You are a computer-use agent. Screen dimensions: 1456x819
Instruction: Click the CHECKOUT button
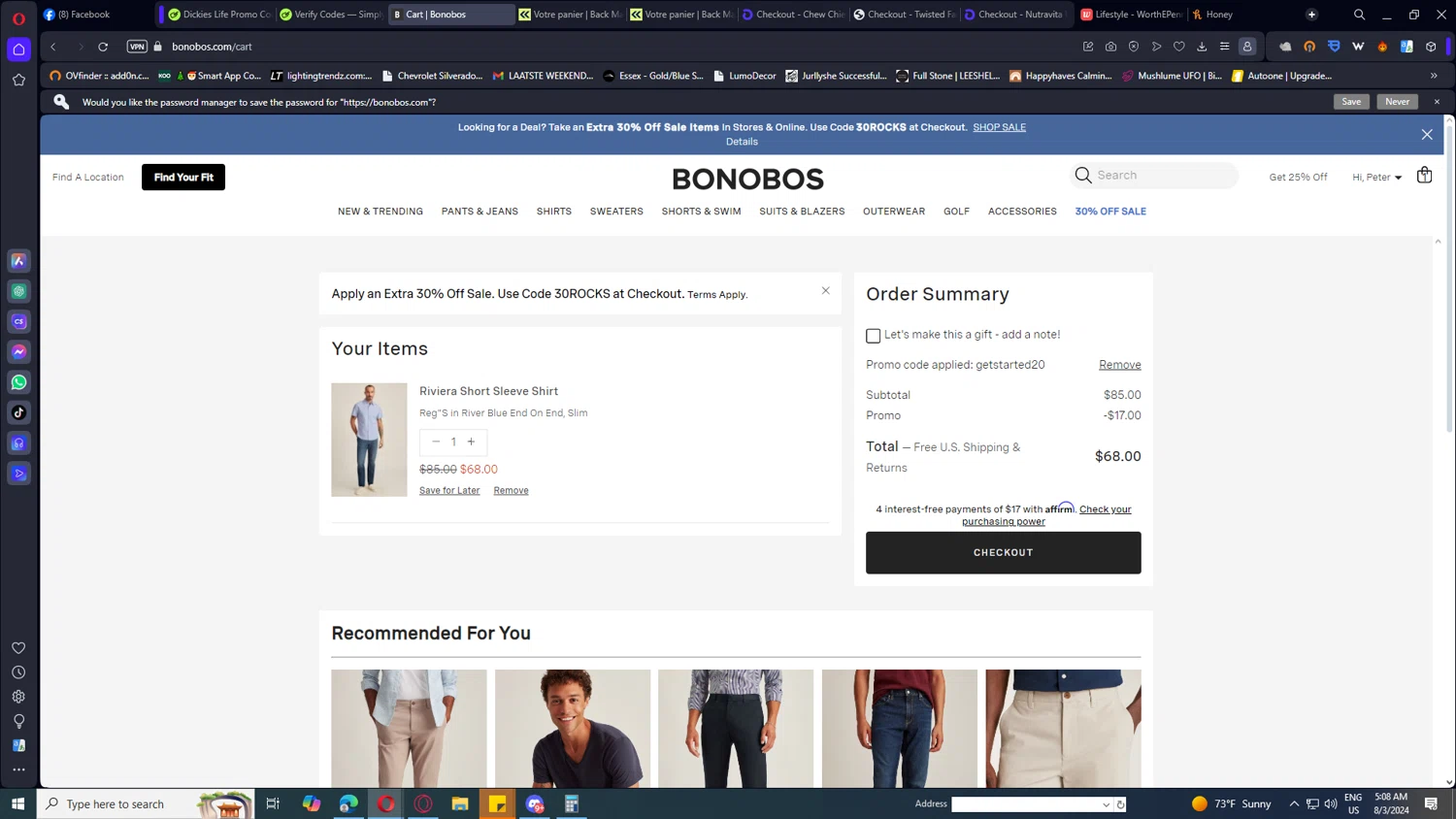coord(1003,552)
